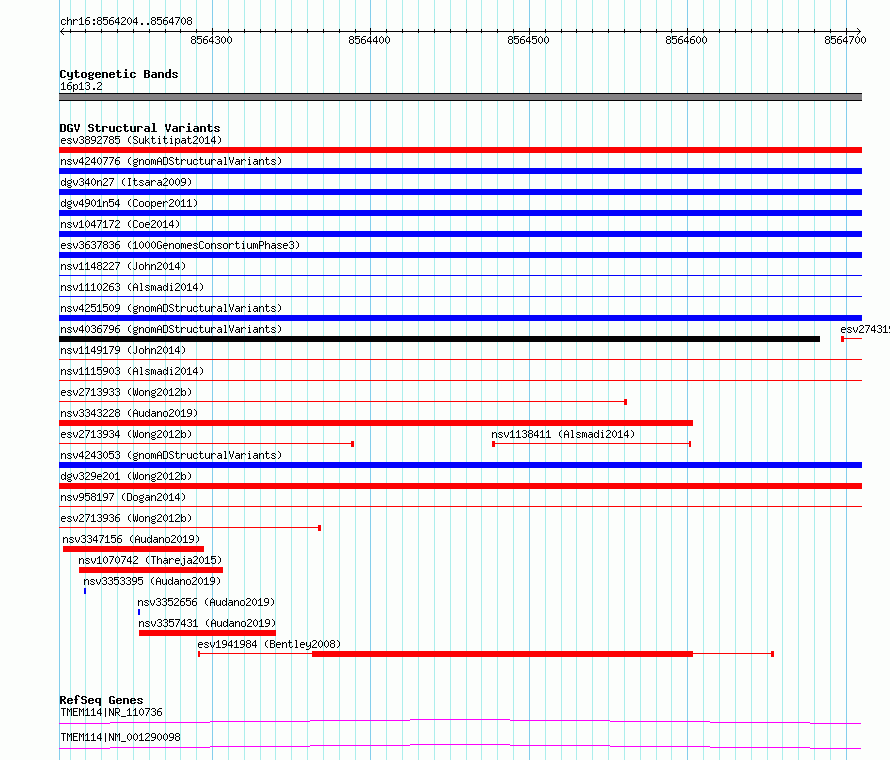Click the black bar of nsv4036796
890x760 pixels.
point(439,339)
